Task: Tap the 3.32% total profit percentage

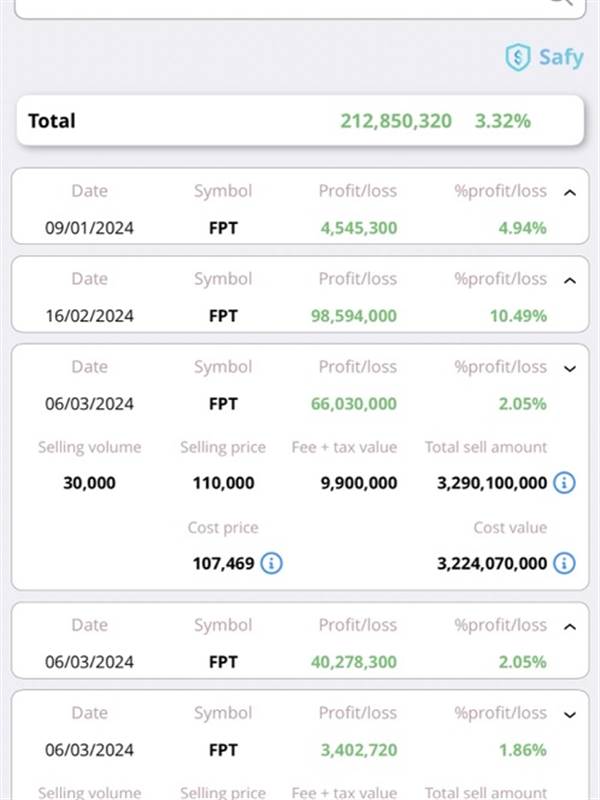Action: [x=503, y=121]
